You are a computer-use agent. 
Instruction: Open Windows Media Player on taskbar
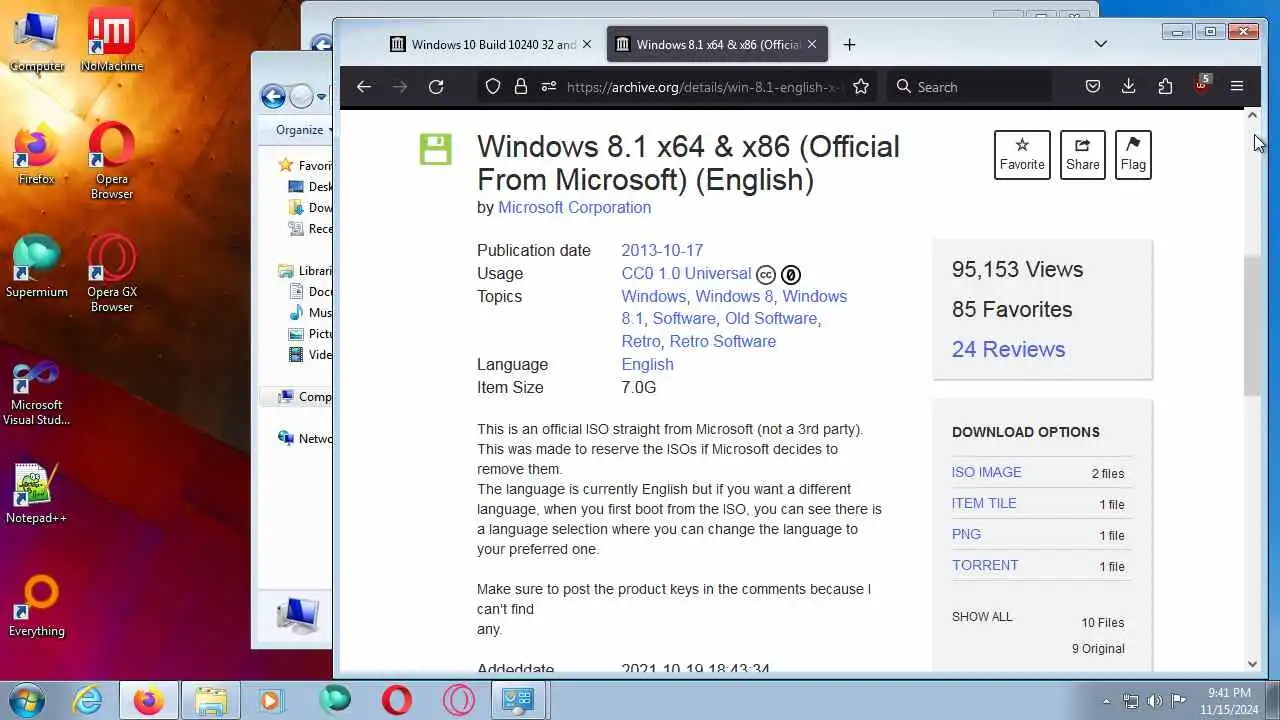pyautogui.click(x=271, y=700)
